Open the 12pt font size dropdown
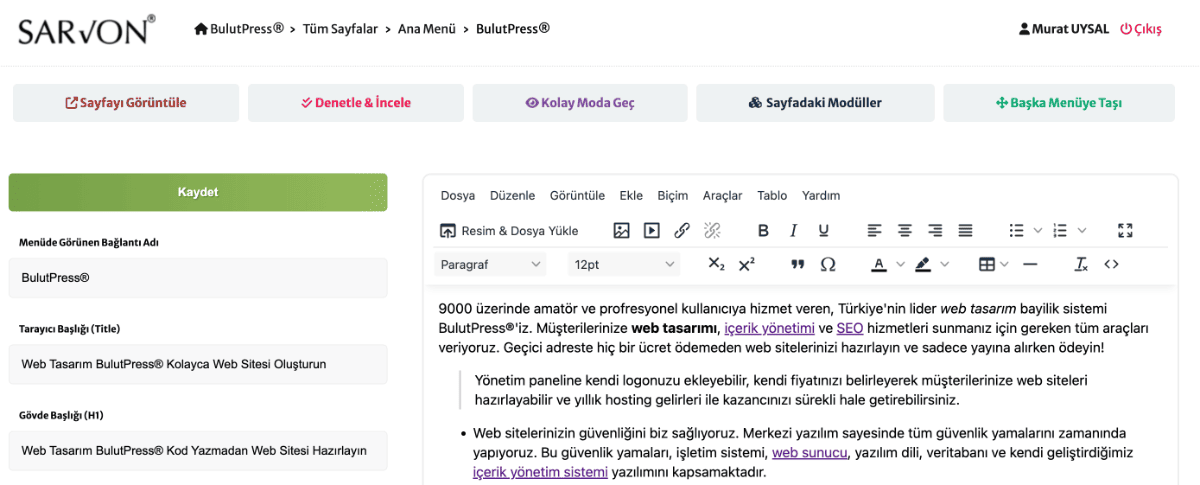Viewport: 1200px width, 485px height. (624, 265)
